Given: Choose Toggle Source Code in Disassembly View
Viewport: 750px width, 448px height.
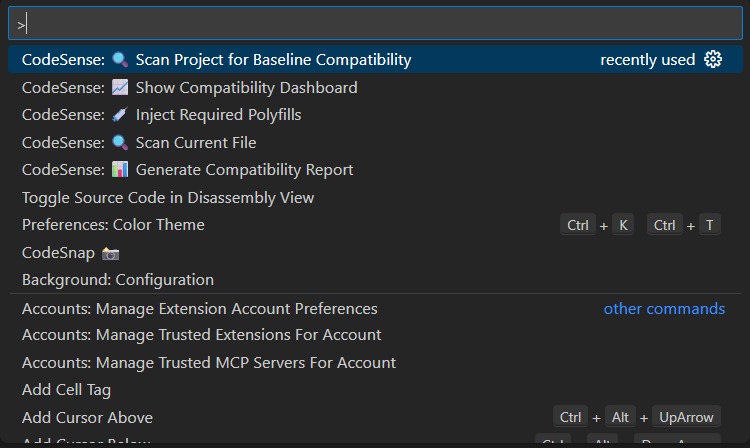Looking at the screenshot, I should coord(375,197).
